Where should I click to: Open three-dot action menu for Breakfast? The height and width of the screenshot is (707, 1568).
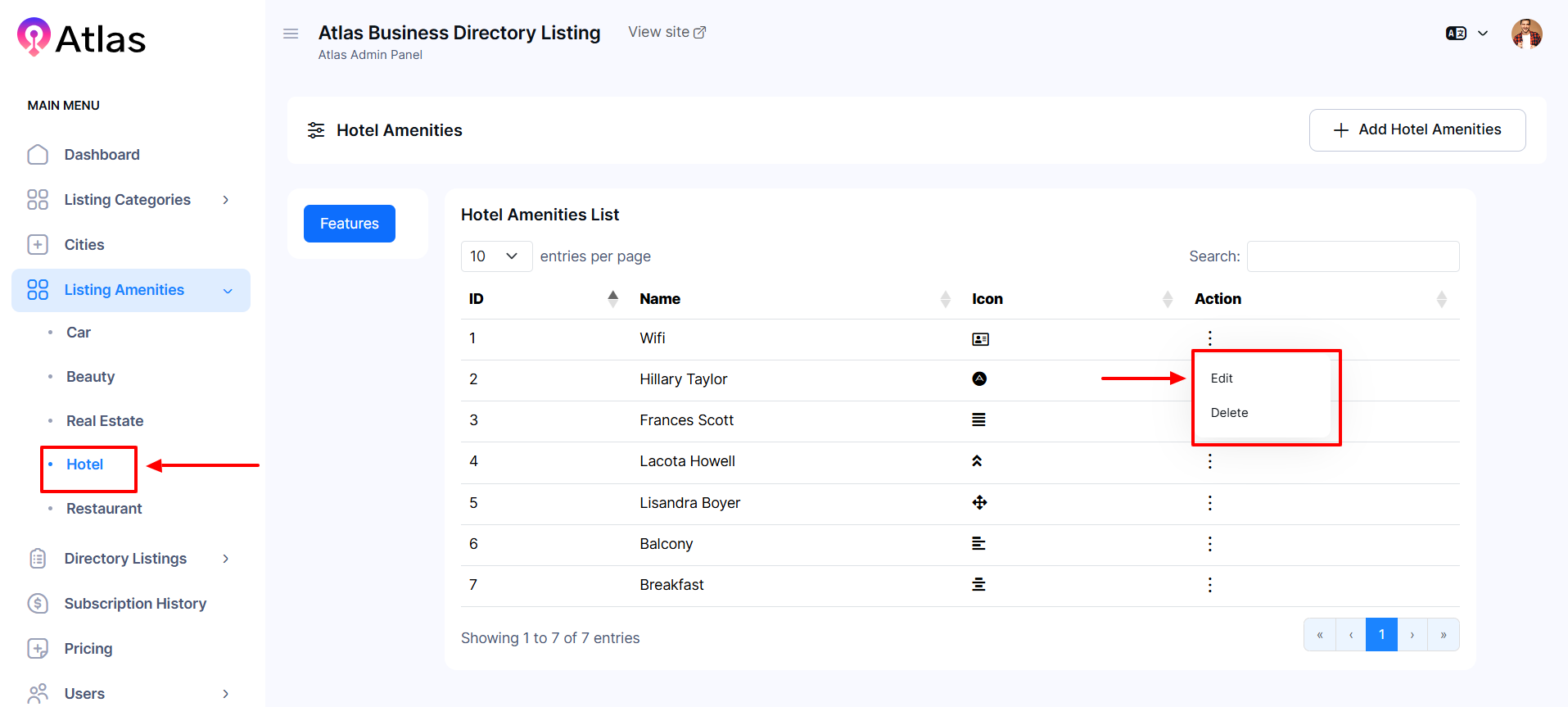[1209, 585]
